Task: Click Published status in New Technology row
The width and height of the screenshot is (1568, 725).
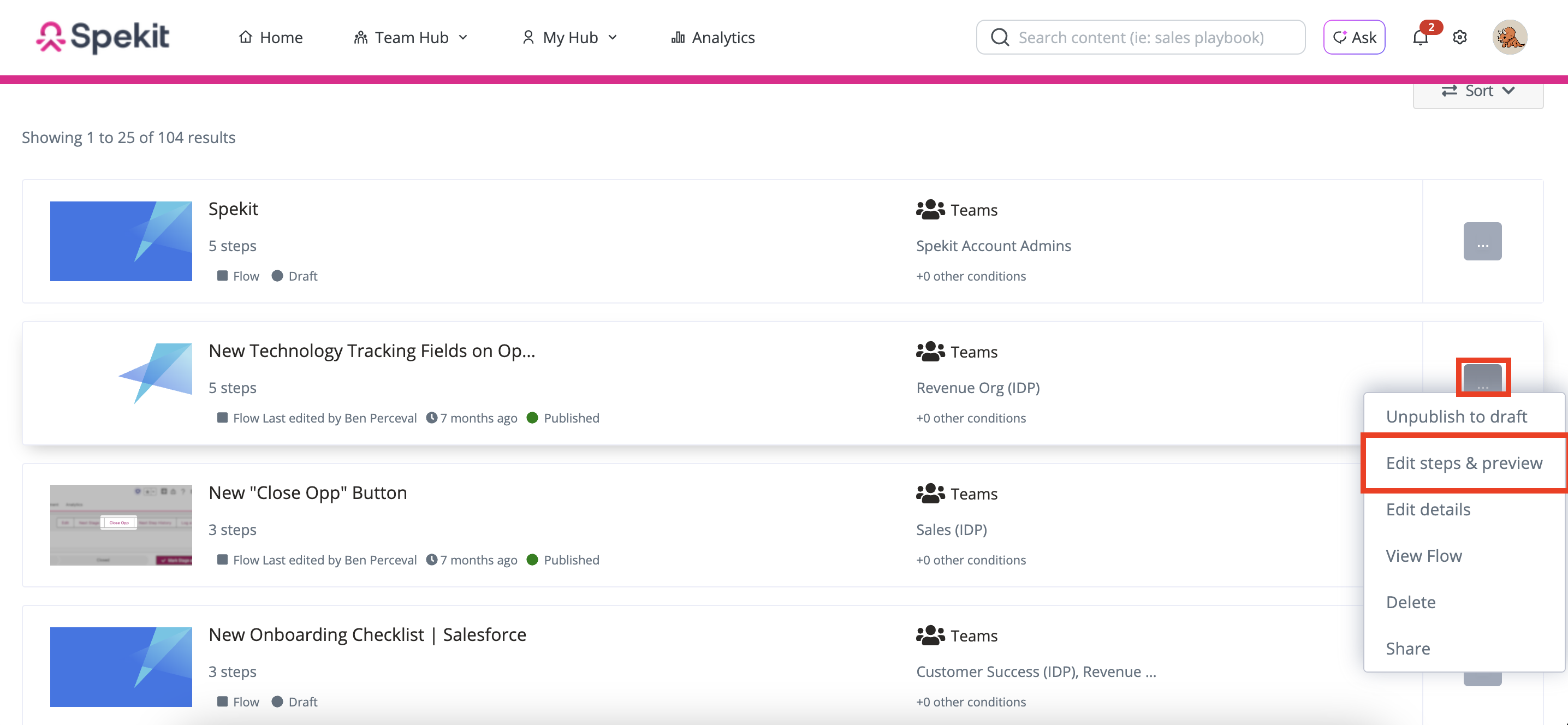Action: 563,418
